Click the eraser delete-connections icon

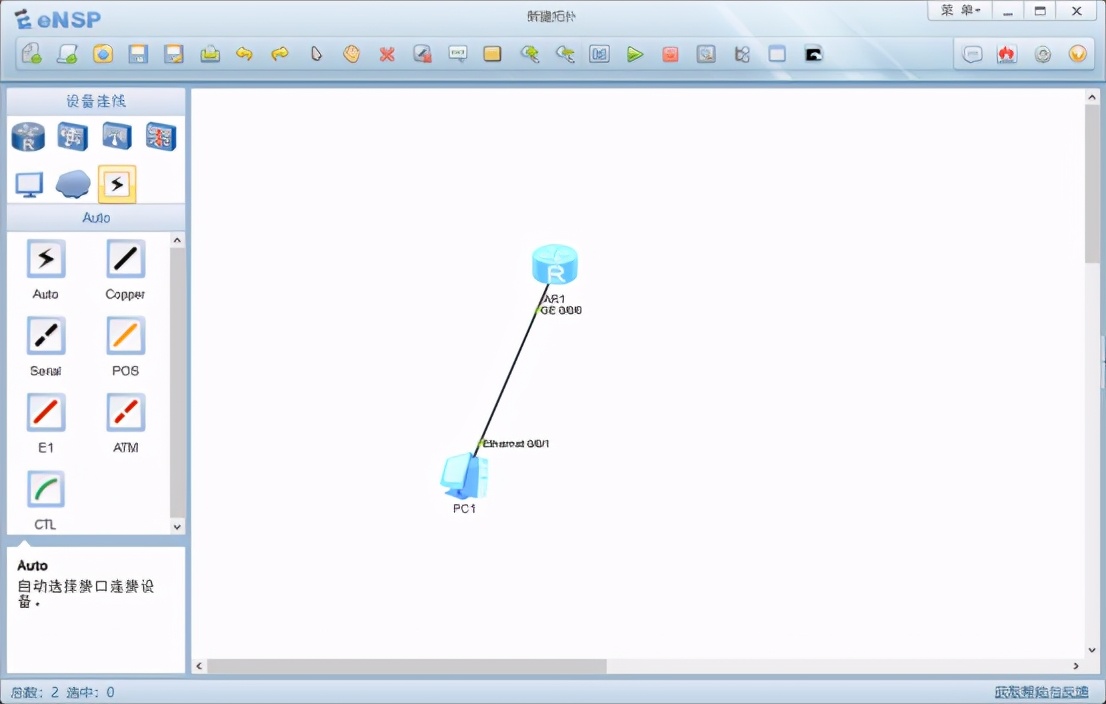pos(423,54)
